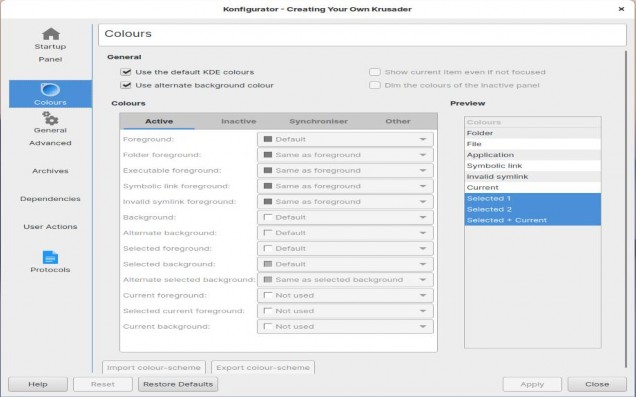This screenshot has height=397, width=636.
Task: Go to the User Actions sidebar entry
Action: pos(50,227)
